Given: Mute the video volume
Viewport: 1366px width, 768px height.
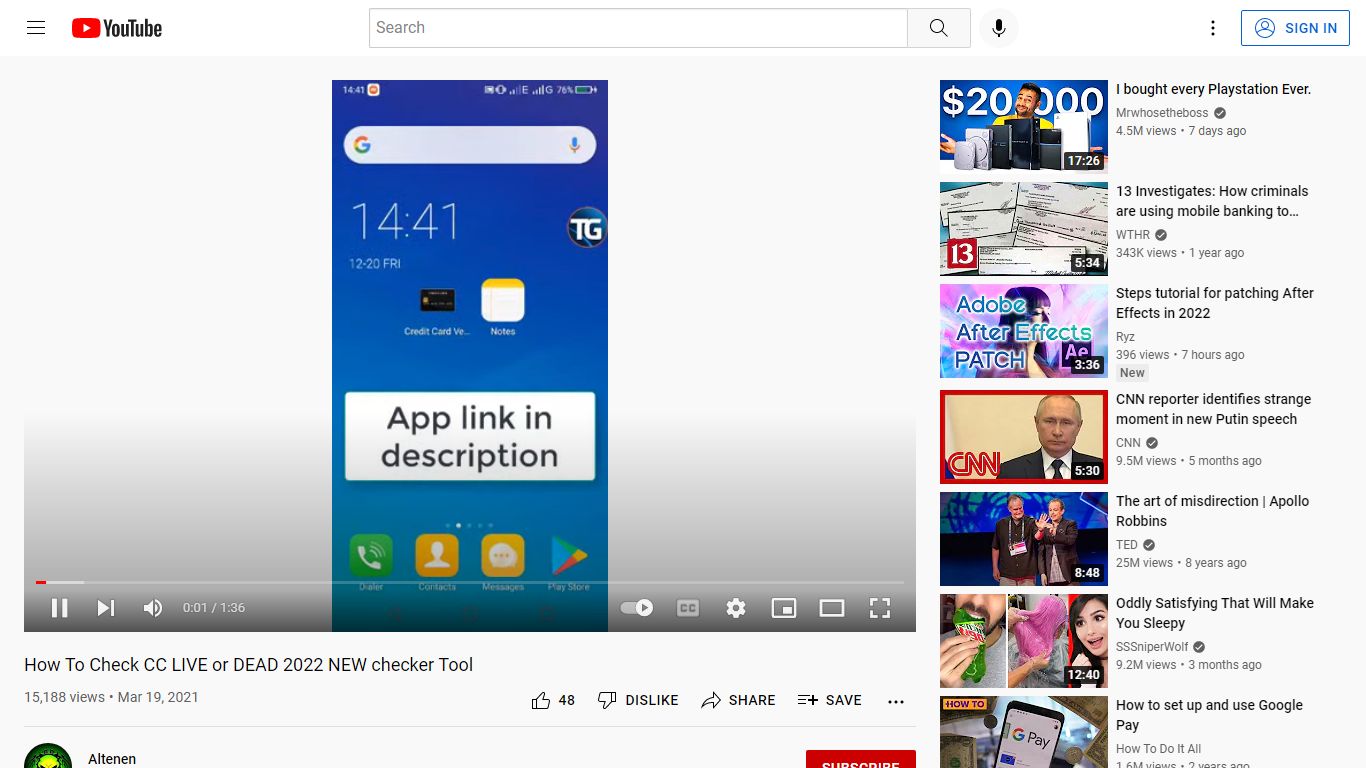Looking at the screenshot, I should pos(153,608).
